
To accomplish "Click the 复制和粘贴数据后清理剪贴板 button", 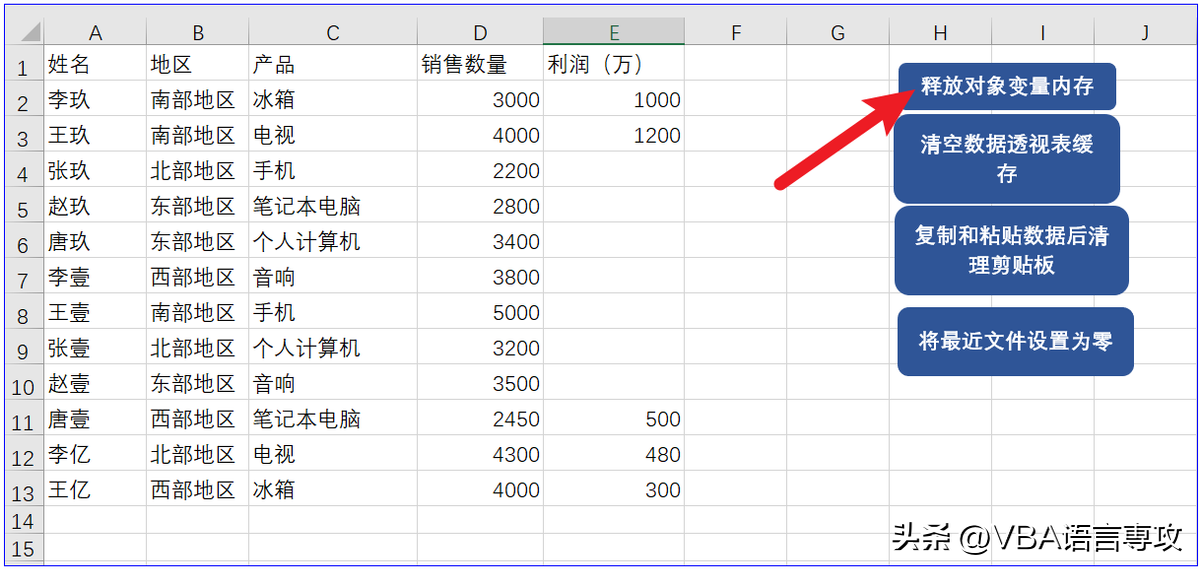I will 1011,251.
